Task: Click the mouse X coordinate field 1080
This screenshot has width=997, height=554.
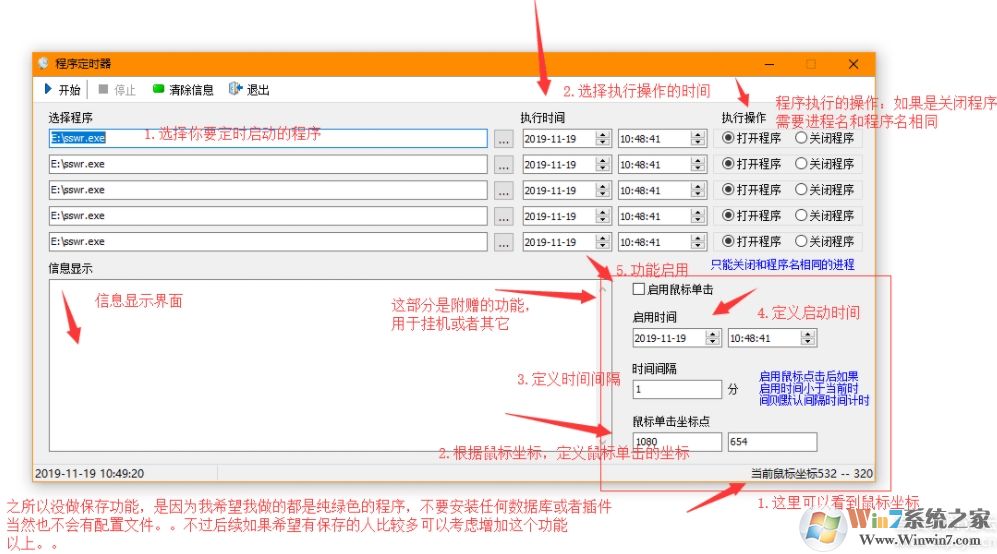Action: point(677,441)
